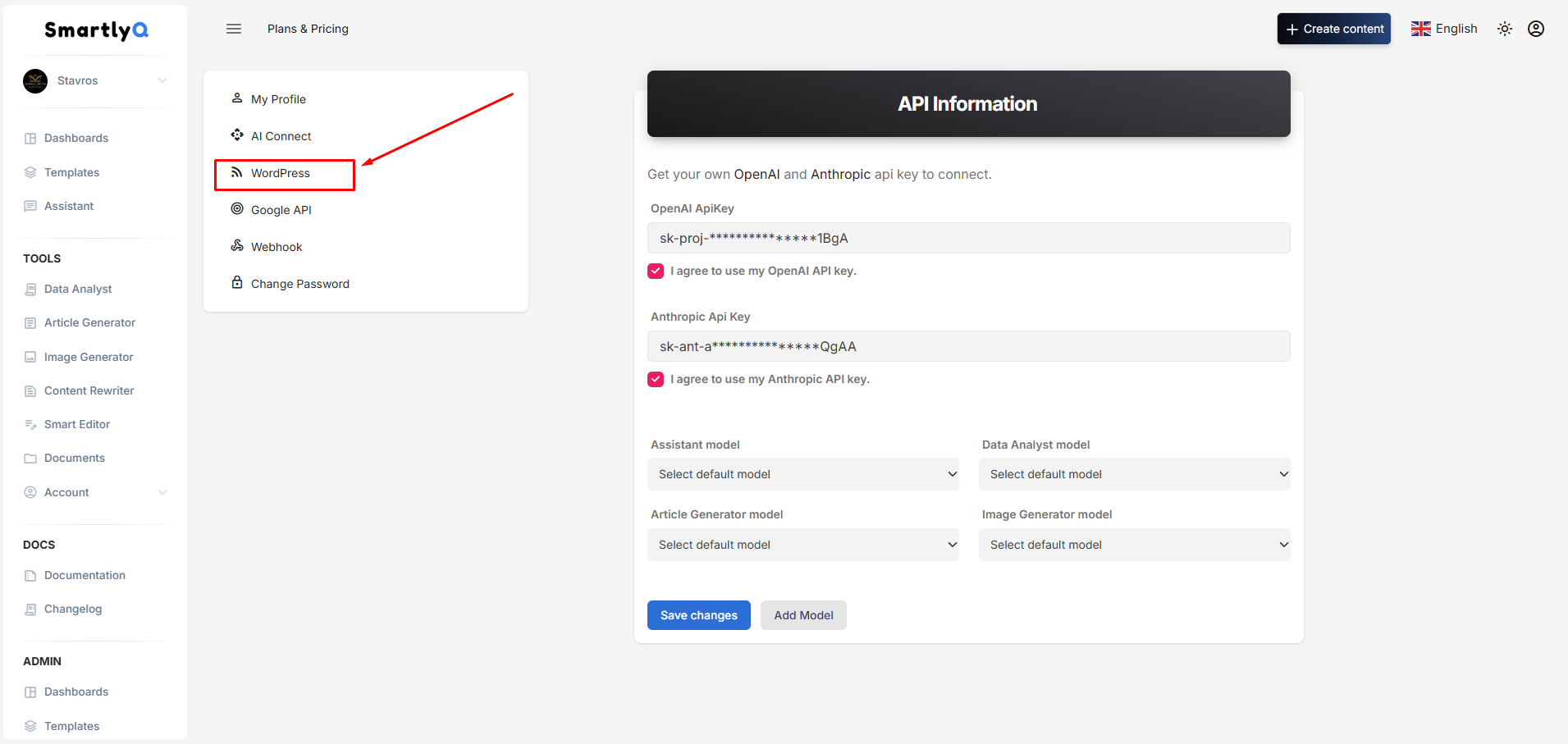Select AI Connect in settings menu
1568x744 pixels.
coord(281,136)
